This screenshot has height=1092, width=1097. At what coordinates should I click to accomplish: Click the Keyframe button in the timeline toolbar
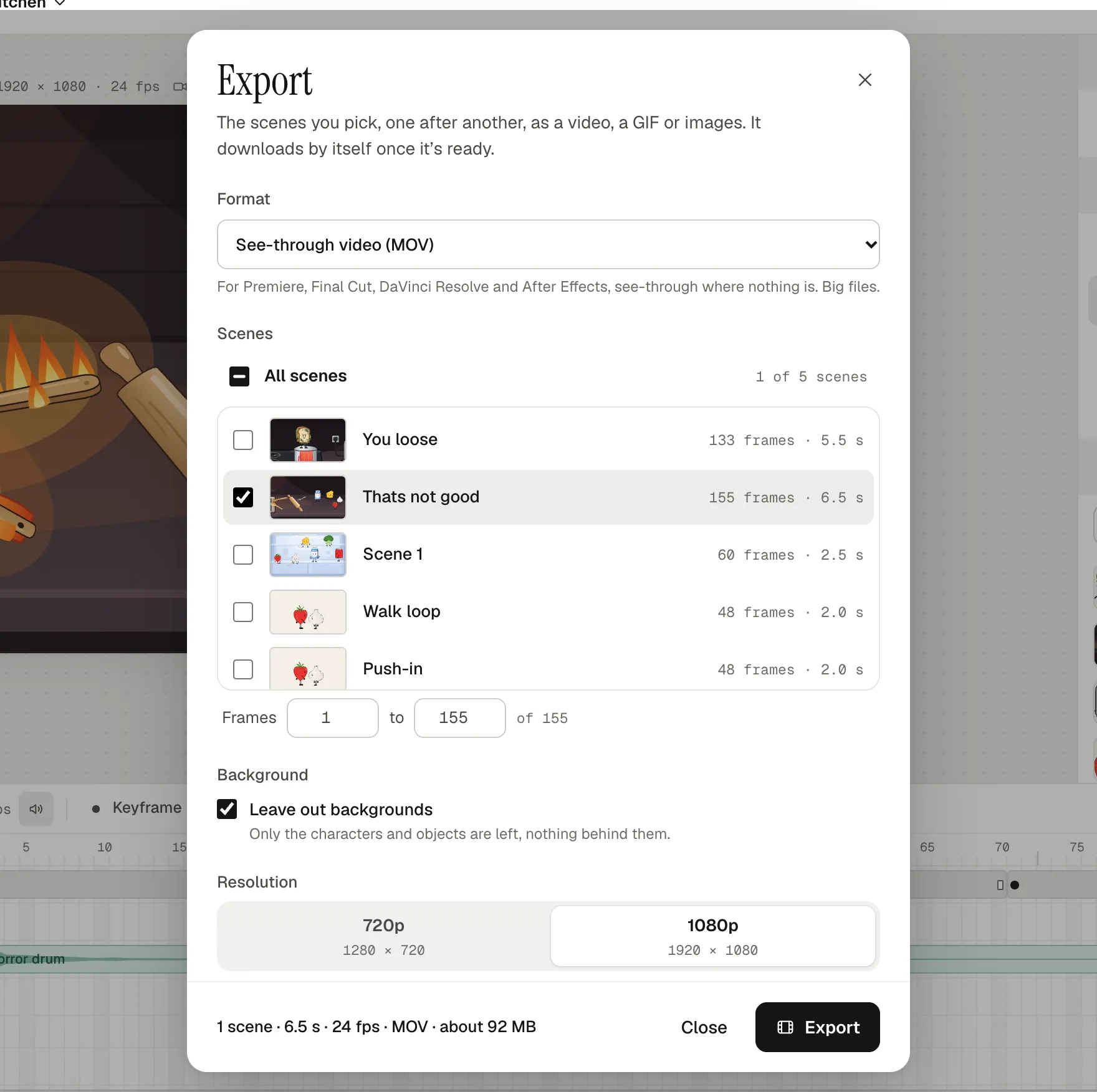tap(136, 808)
